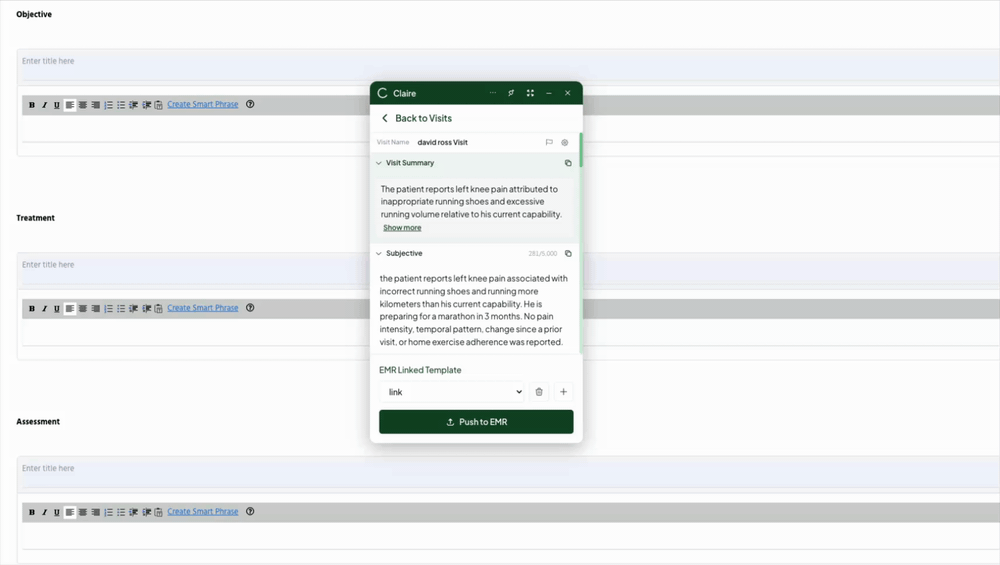Image resolution: width=1000 pixels, height=565 pixels.
Task: Align text left in Objective toolbar
Action: coord(70,105)
